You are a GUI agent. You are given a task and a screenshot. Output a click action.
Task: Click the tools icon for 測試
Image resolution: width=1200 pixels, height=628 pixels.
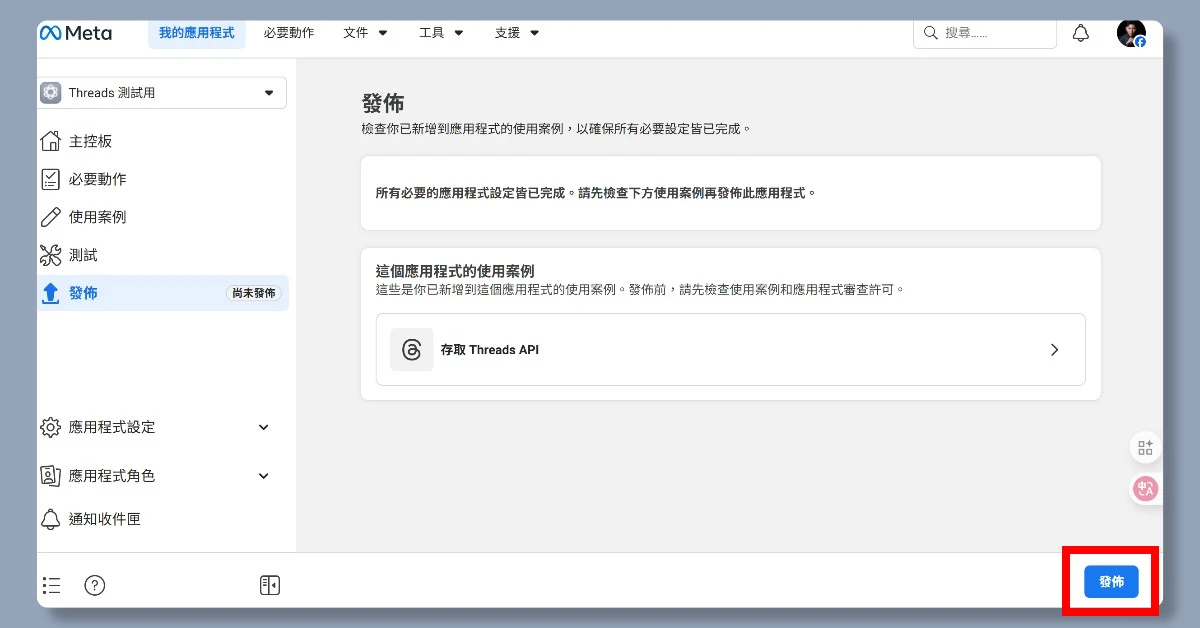pyautogui.click(x=50, y=255)
